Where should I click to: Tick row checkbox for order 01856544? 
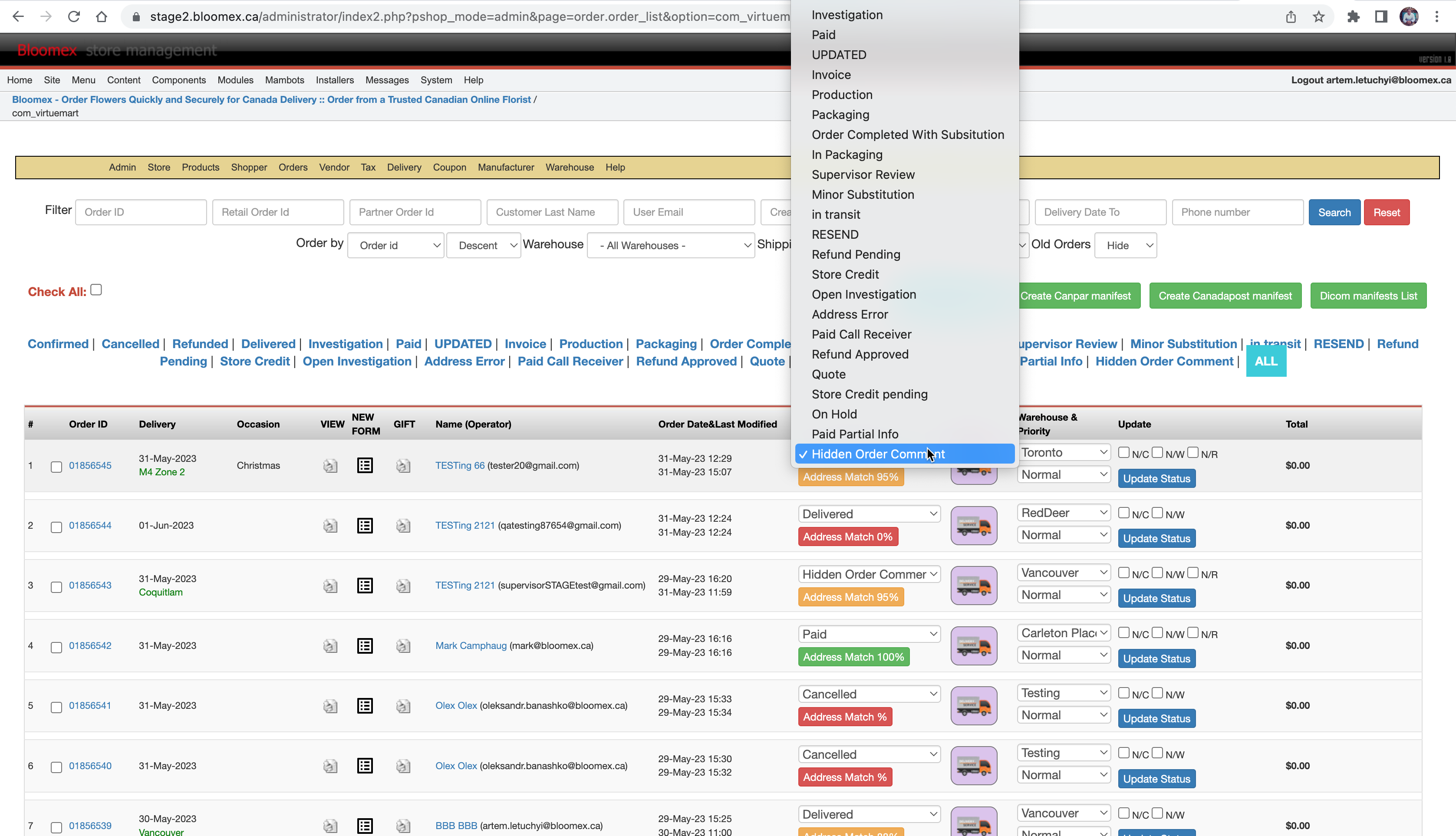[x=56, y=527]
